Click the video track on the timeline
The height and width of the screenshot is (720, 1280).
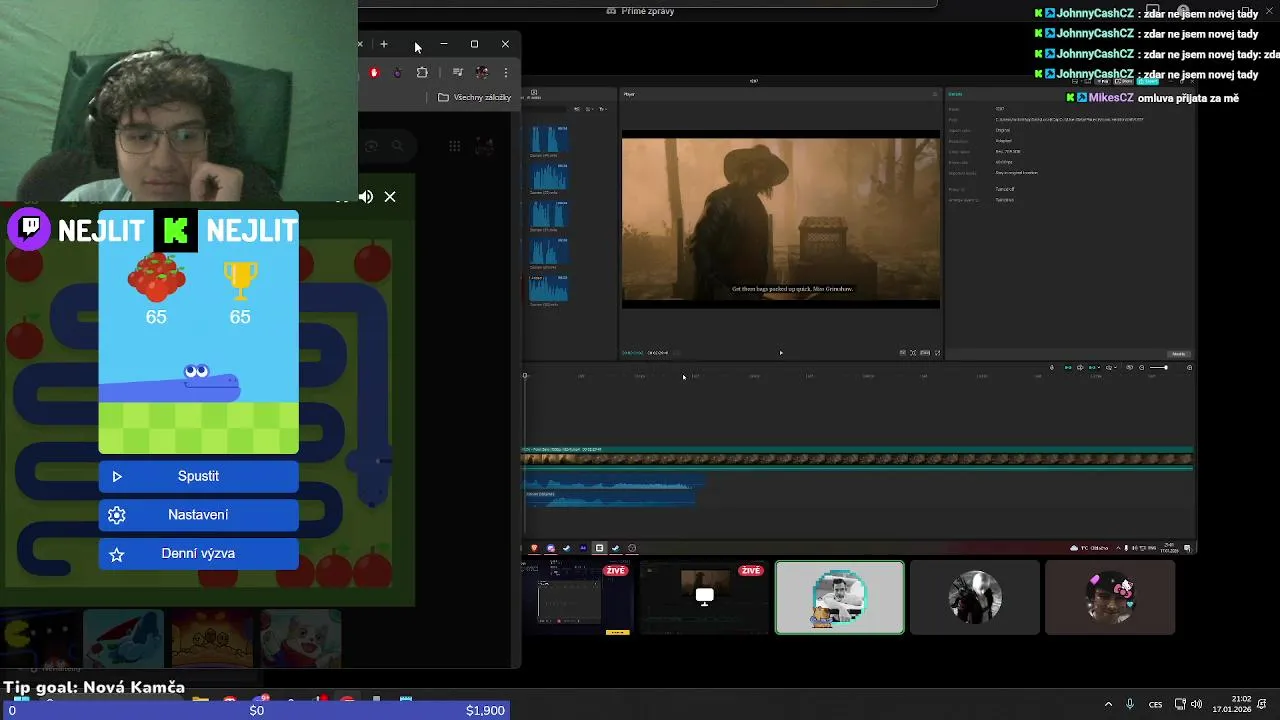tap(858, 459)
